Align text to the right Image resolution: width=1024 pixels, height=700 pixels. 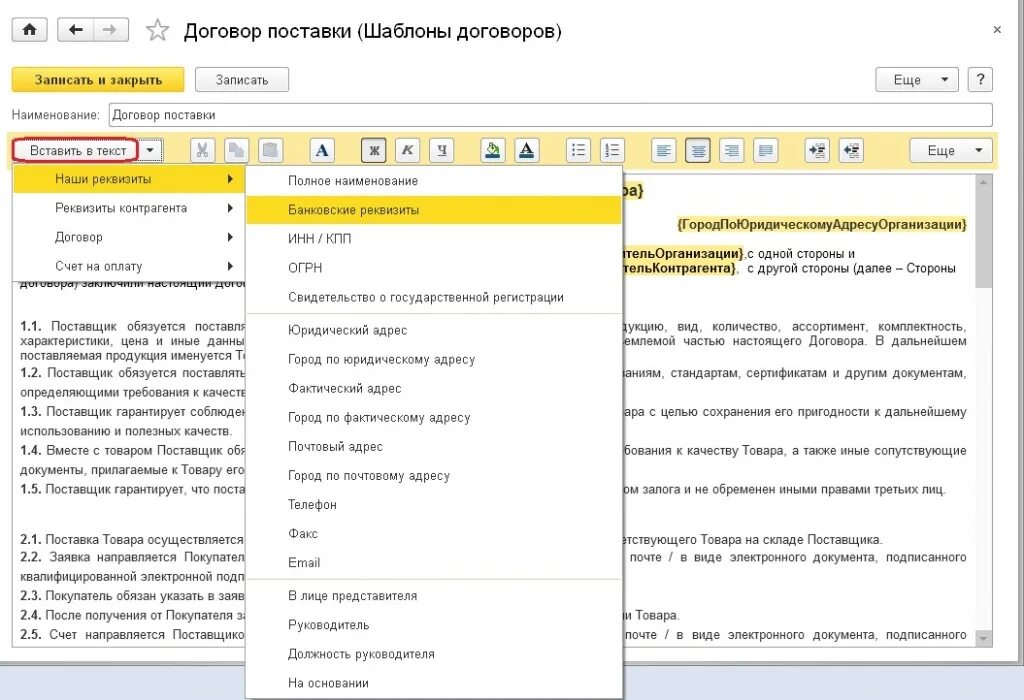point(731,151)
